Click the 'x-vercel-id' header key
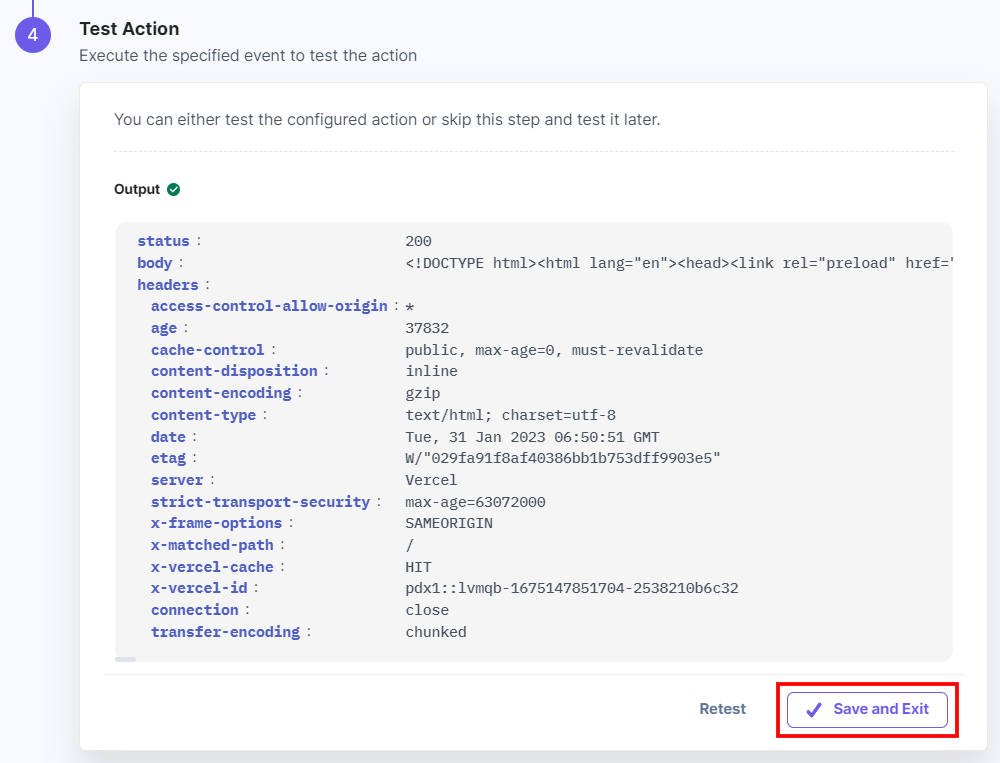Screen dimensions: 1000x763 point(199,588)
